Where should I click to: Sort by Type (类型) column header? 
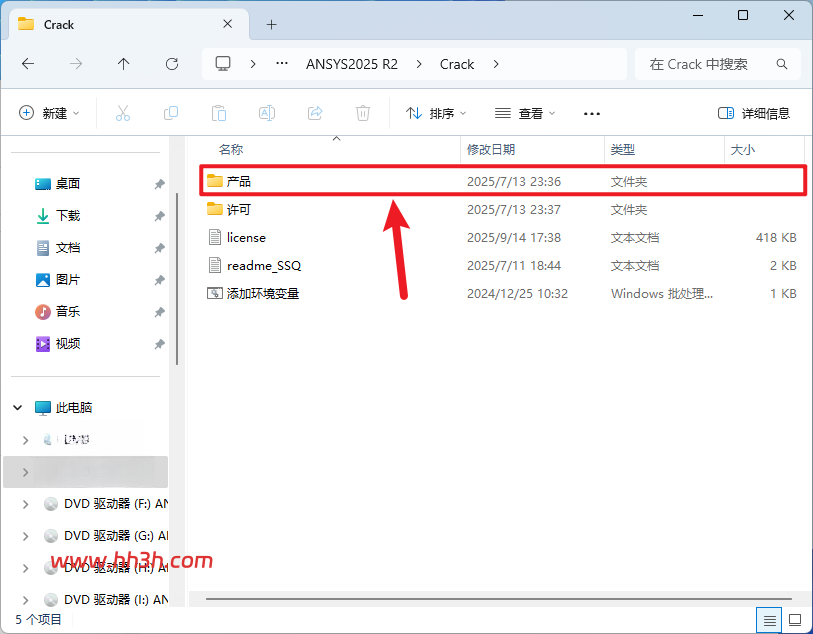(x=622, y=150)
